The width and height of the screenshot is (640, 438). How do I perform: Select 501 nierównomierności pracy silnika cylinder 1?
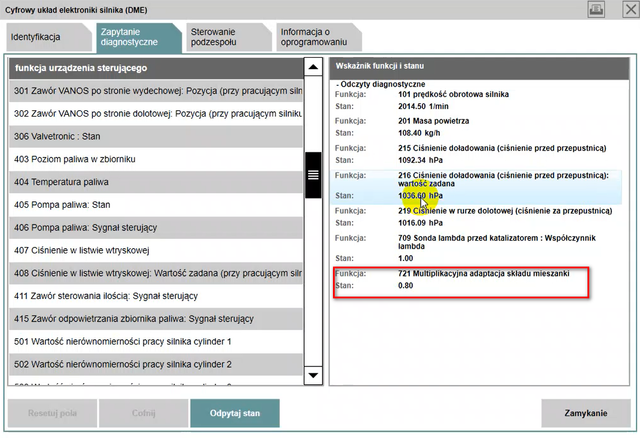156,342
